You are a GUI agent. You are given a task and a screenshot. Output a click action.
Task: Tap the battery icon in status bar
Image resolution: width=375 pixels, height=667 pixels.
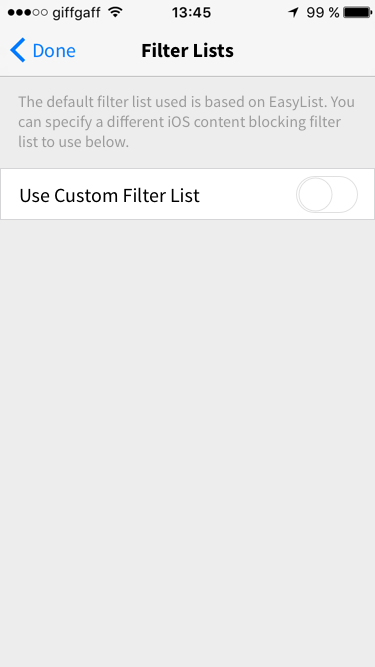[358, 13]
